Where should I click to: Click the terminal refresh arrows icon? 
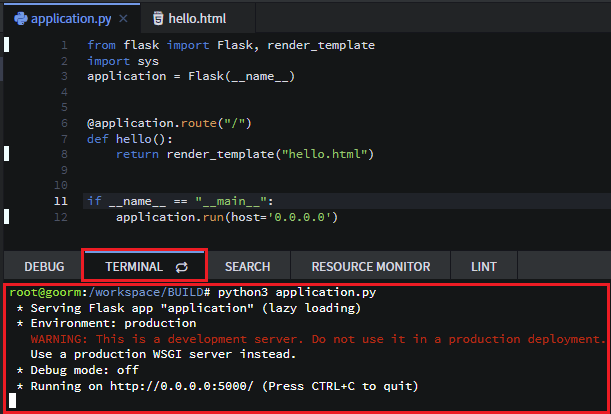point(182,267)
